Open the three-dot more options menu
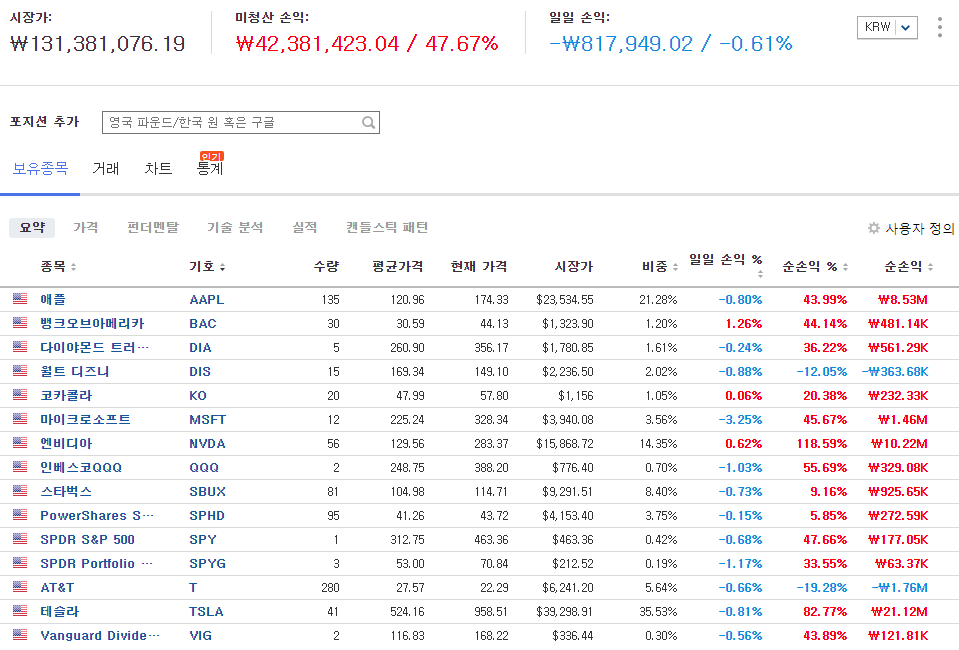Viewport: 959px width, 650px height. click(939, 27)
